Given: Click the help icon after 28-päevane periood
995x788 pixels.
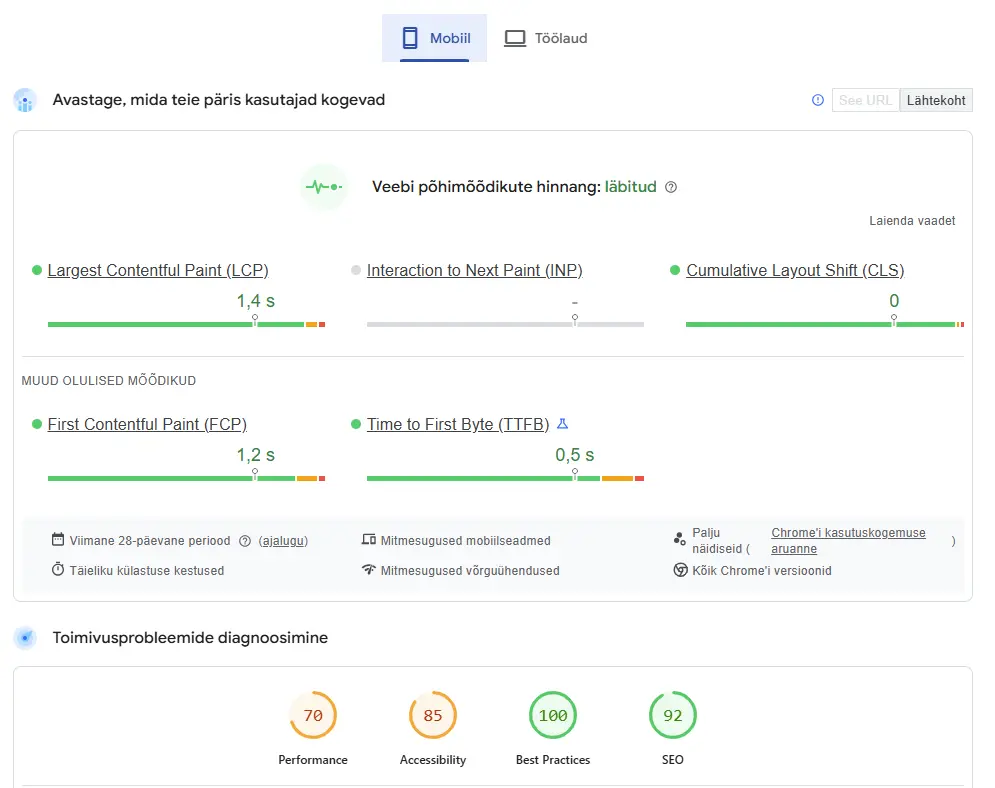Looking at the screenshot, I should click(x=245, y=541).
